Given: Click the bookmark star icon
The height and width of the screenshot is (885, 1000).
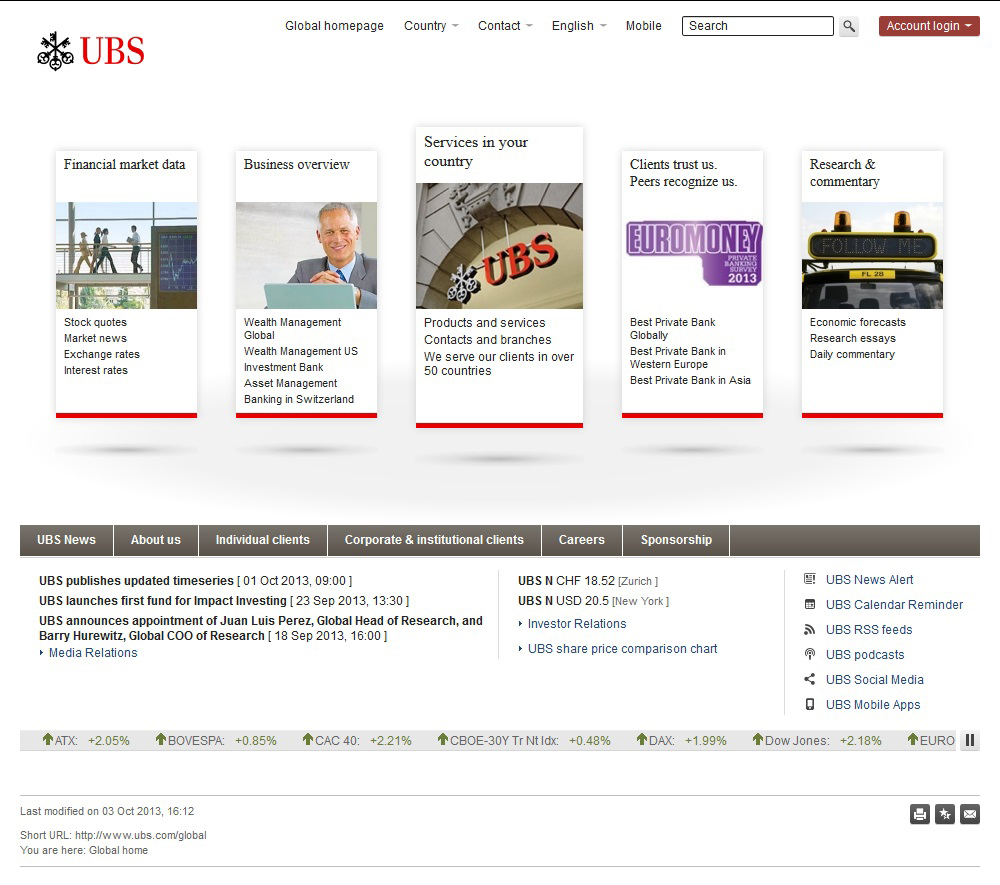Looking at the screenshot, I should (x=945, y=814).
